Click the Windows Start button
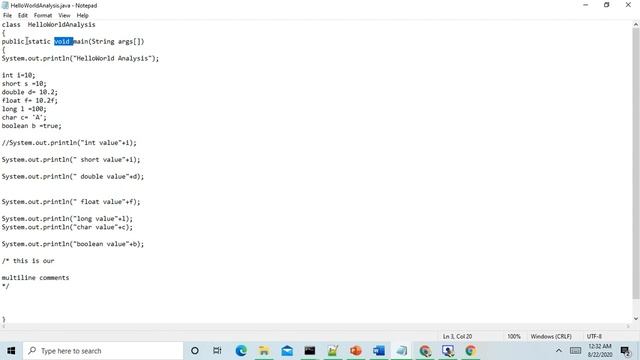 click(x=11, y=351)
